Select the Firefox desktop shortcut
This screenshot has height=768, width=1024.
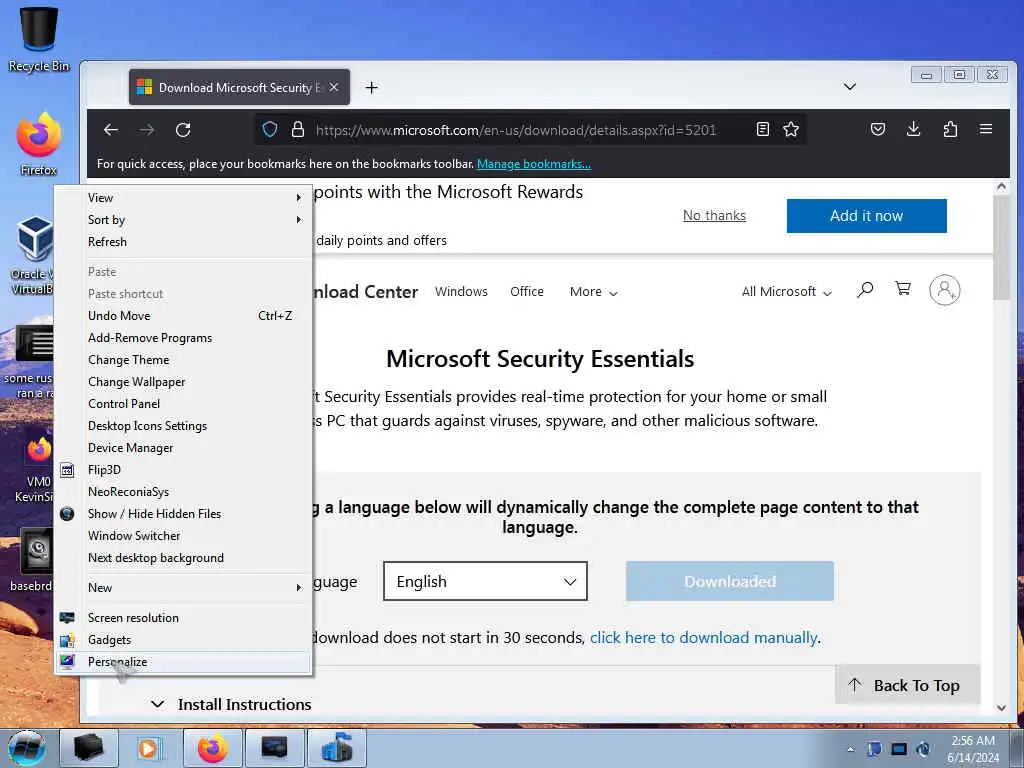pos(39,144)
